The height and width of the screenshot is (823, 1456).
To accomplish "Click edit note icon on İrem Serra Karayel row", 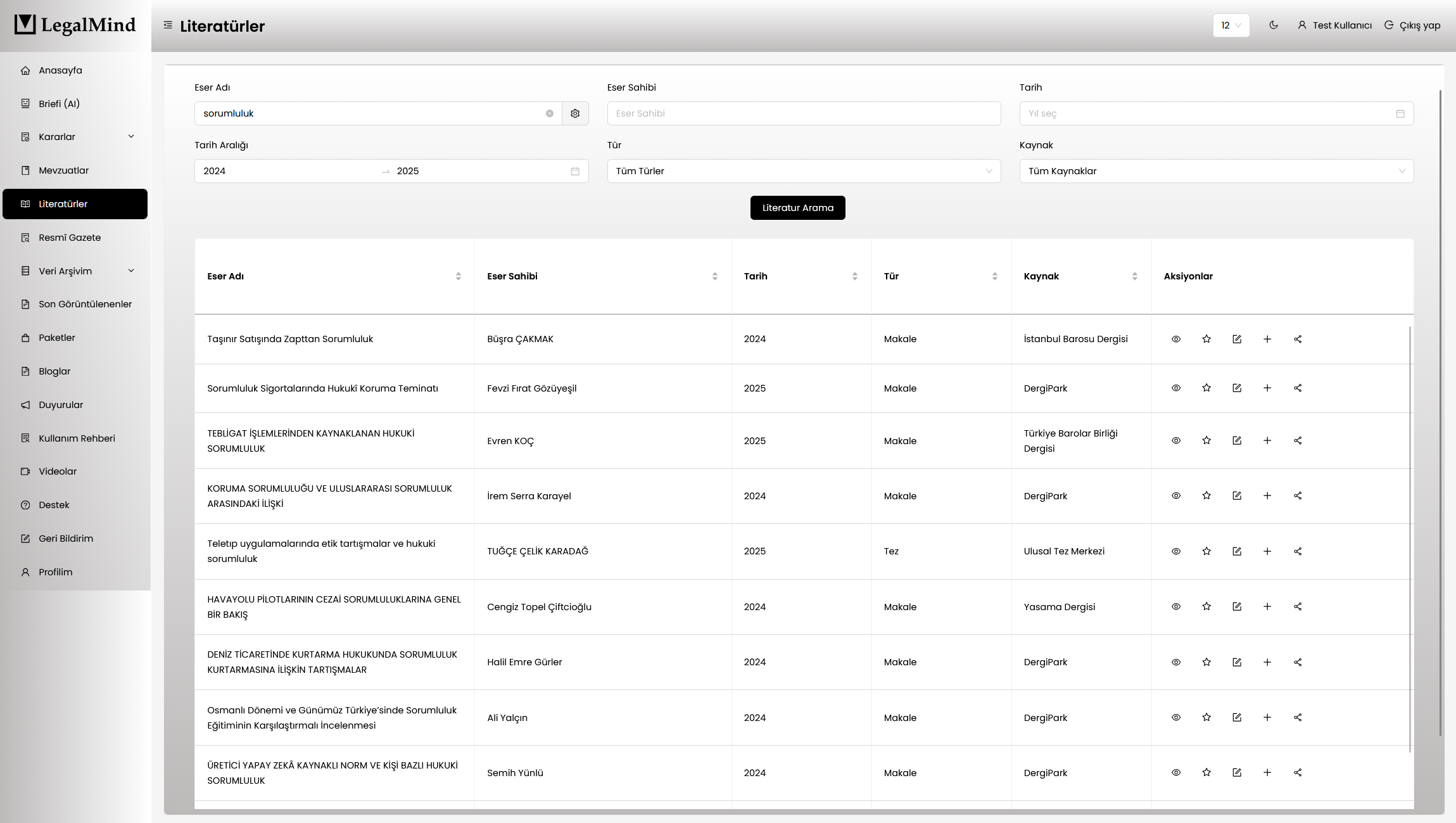I will (1236, 495).
